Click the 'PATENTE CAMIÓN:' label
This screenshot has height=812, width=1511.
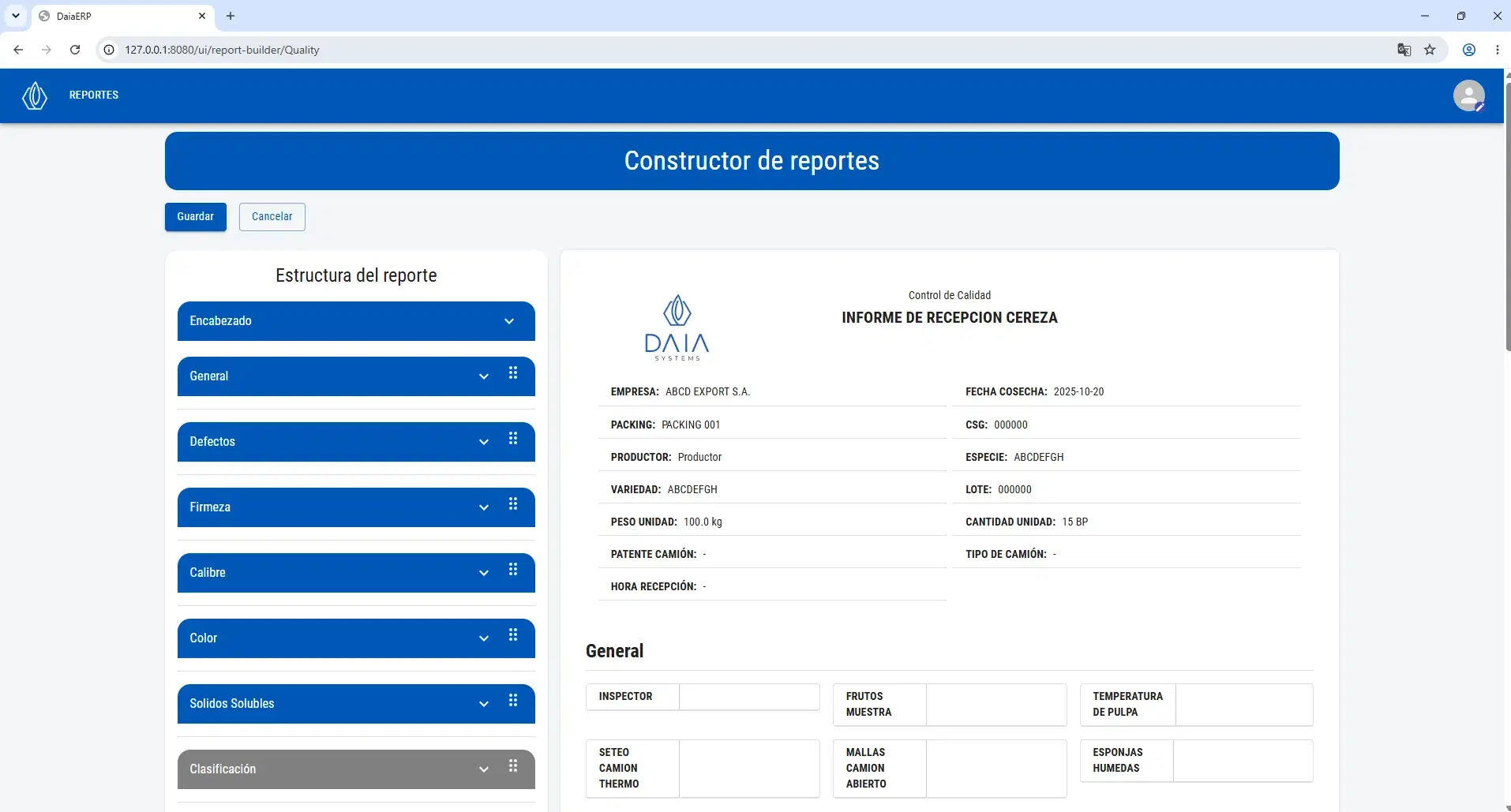654,555
